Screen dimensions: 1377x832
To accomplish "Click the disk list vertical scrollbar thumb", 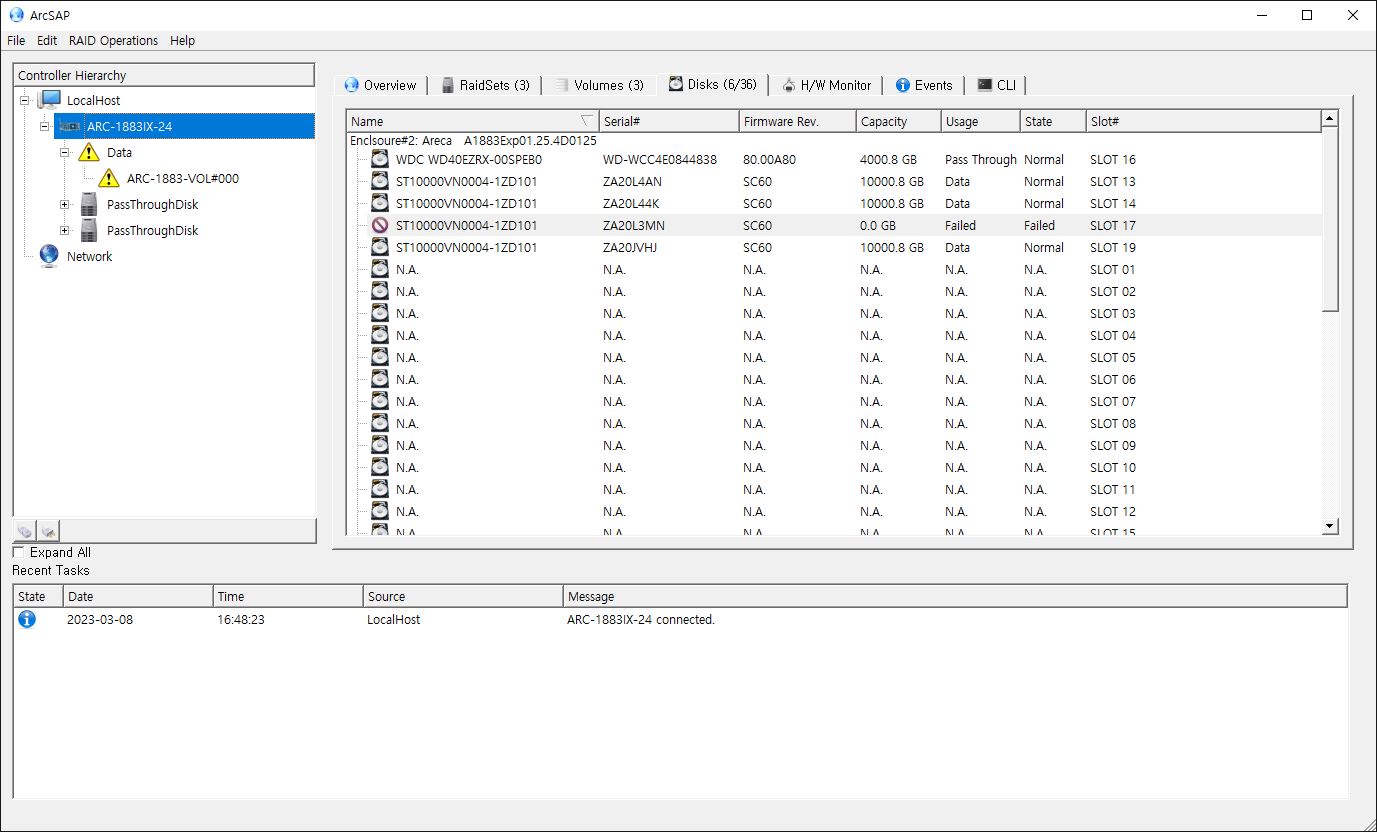I will (x=1330, y=219).
